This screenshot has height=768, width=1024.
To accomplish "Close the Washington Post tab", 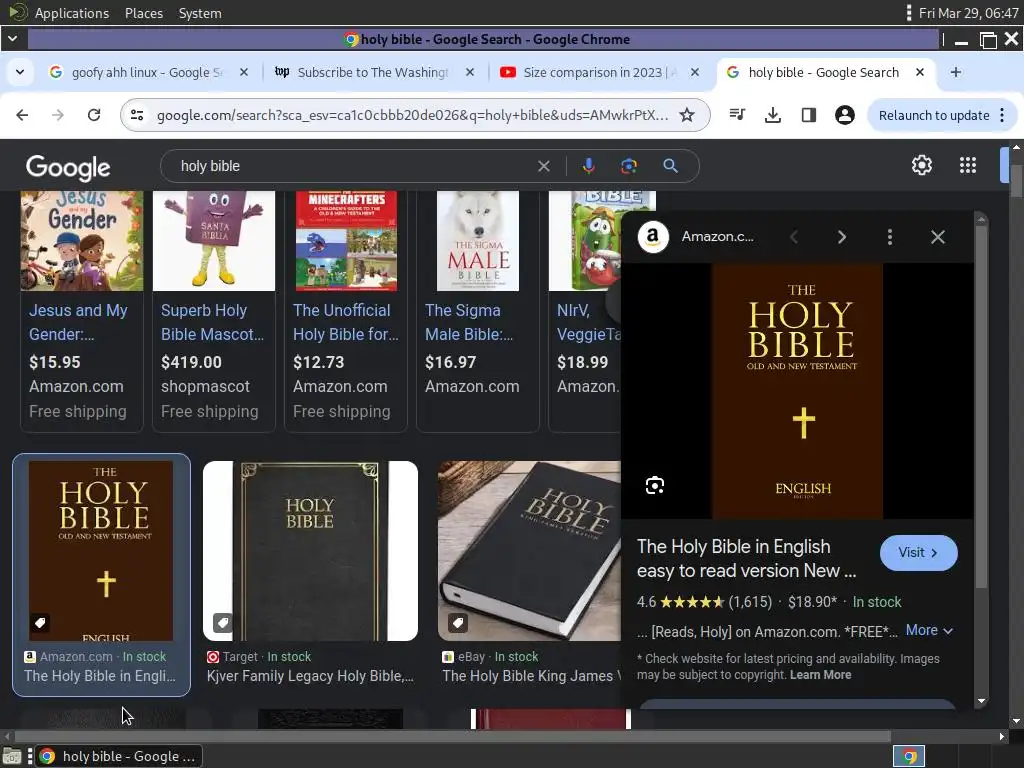I will tap(470, 72).
